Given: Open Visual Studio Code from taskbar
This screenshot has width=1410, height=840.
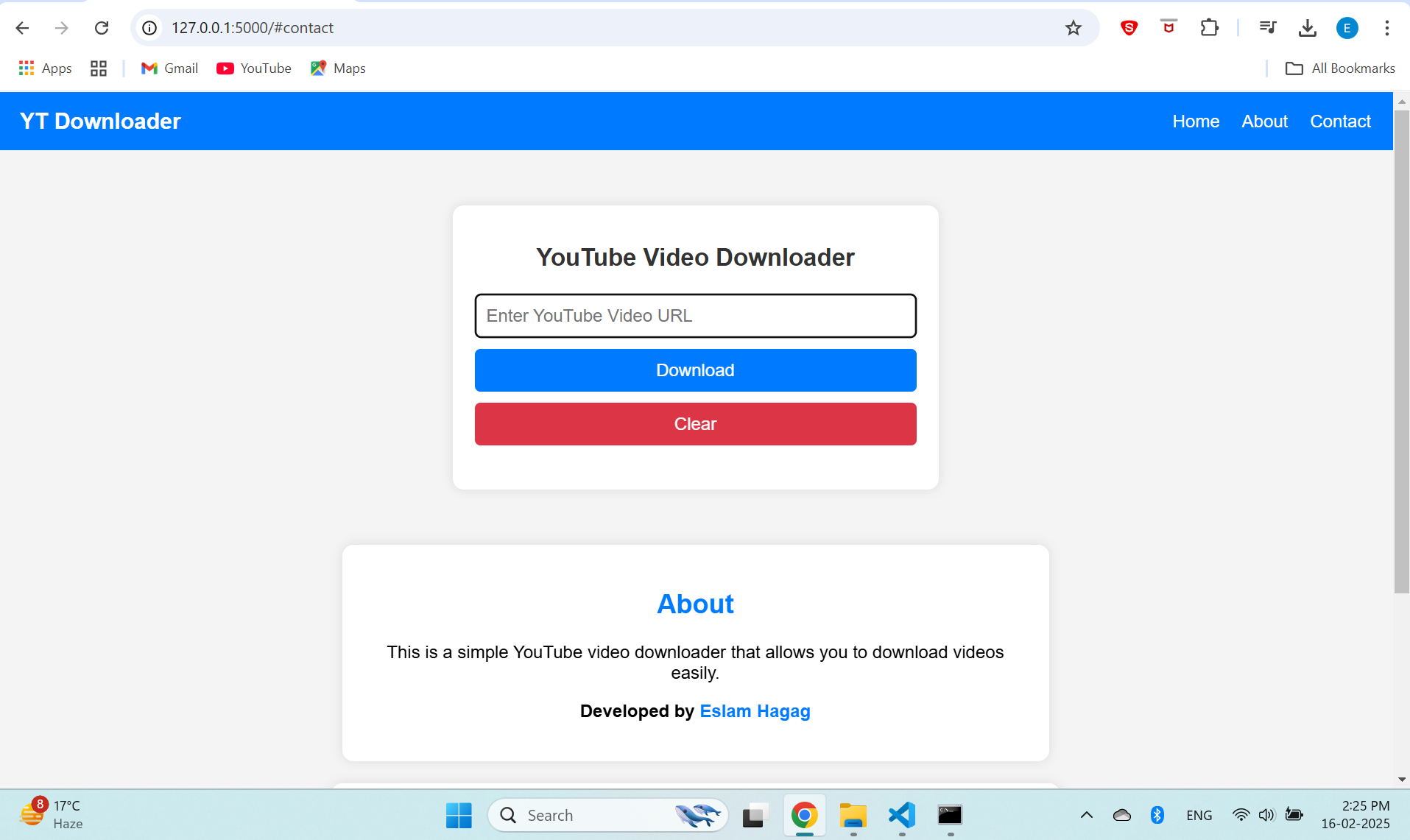Looking at the screenshot, I should pos(901,815).
